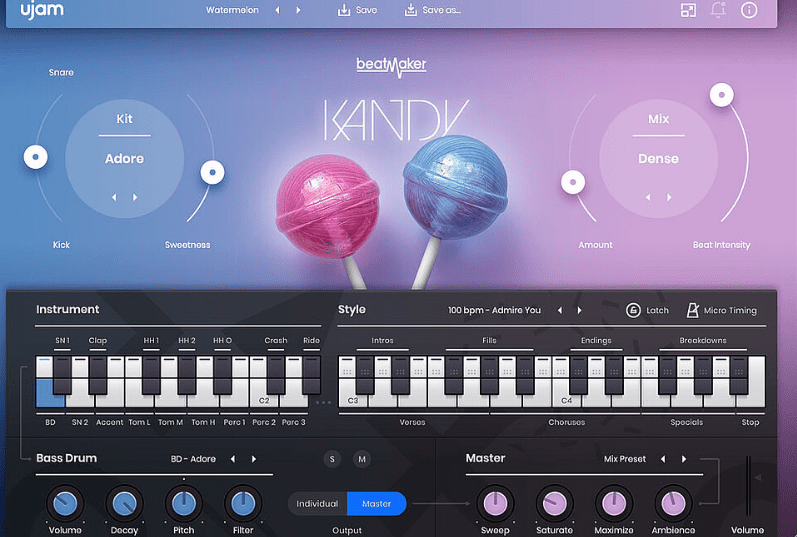
Task: Click the Clap black key
Action: tap(98, 375)
